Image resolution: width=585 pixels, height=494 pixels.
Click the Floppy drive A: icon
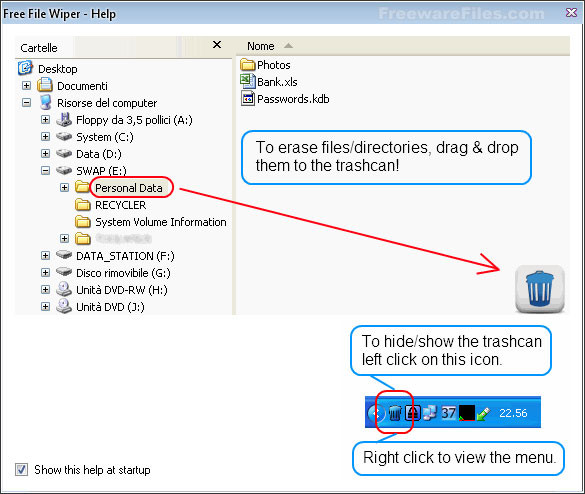pos(64,119)
